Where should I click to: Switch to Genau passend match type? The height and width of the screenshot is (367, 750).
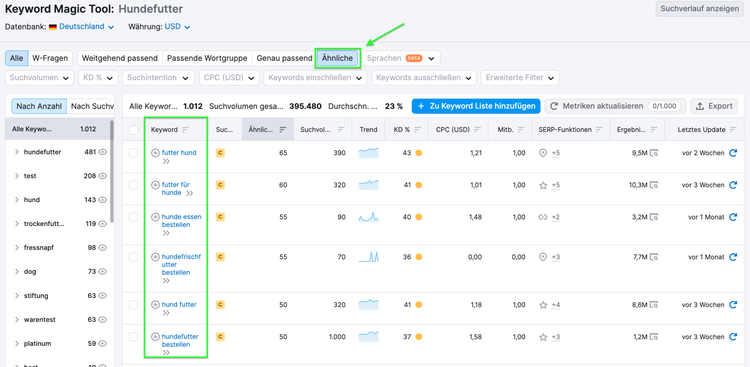coord(284,58)
